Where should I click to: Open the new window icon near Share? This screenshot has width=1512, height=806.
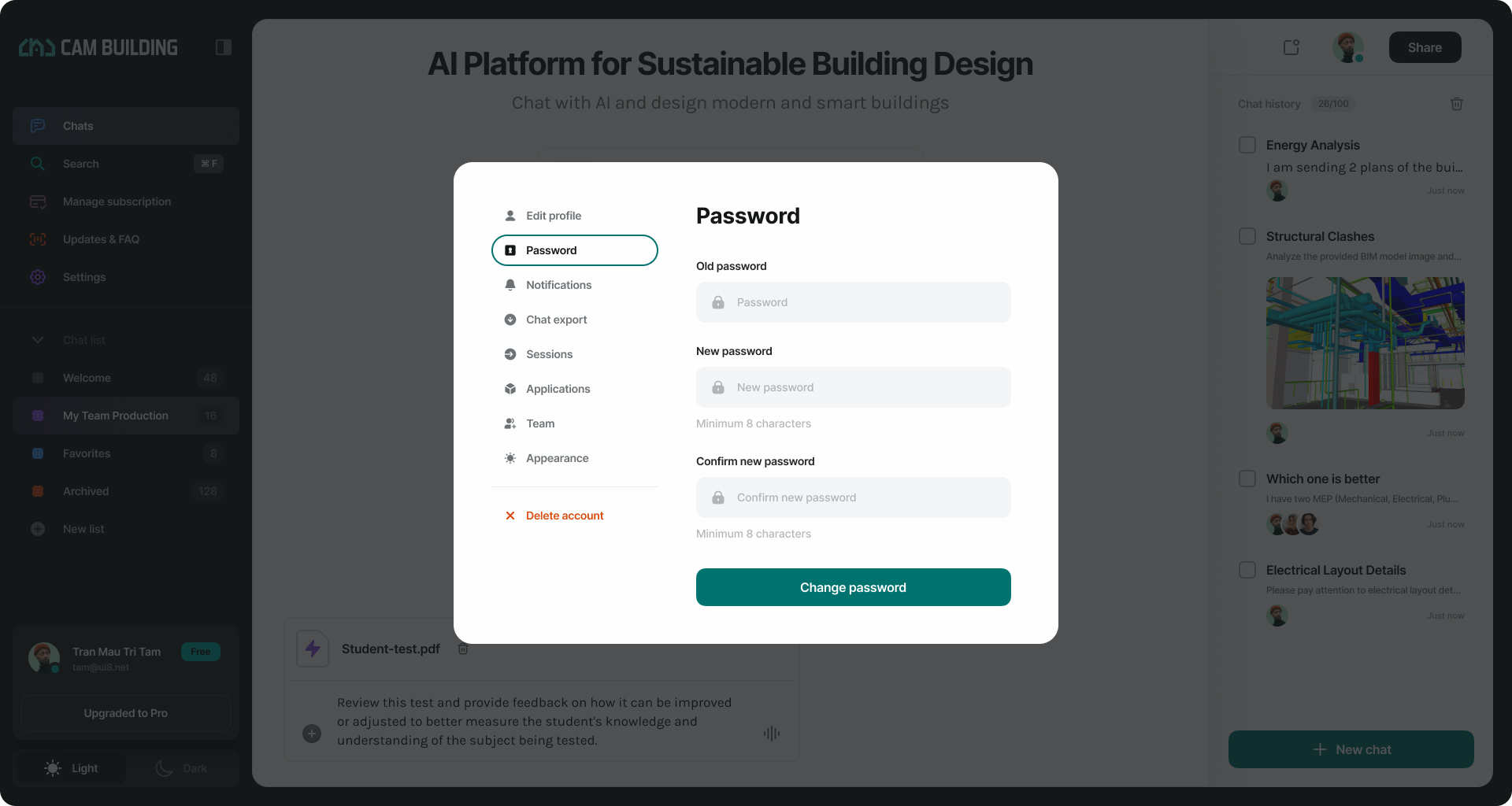1291,47
